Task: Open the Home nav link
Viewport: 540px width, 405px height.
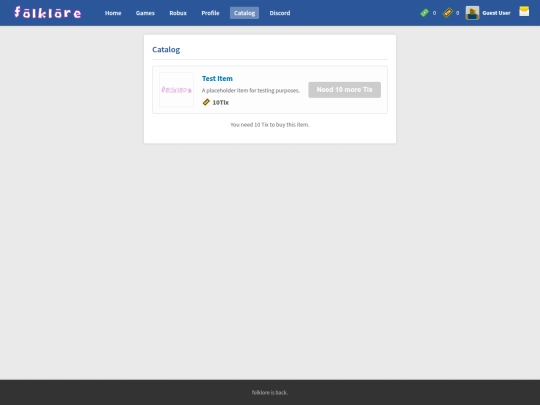Action: tap(113, 13)
